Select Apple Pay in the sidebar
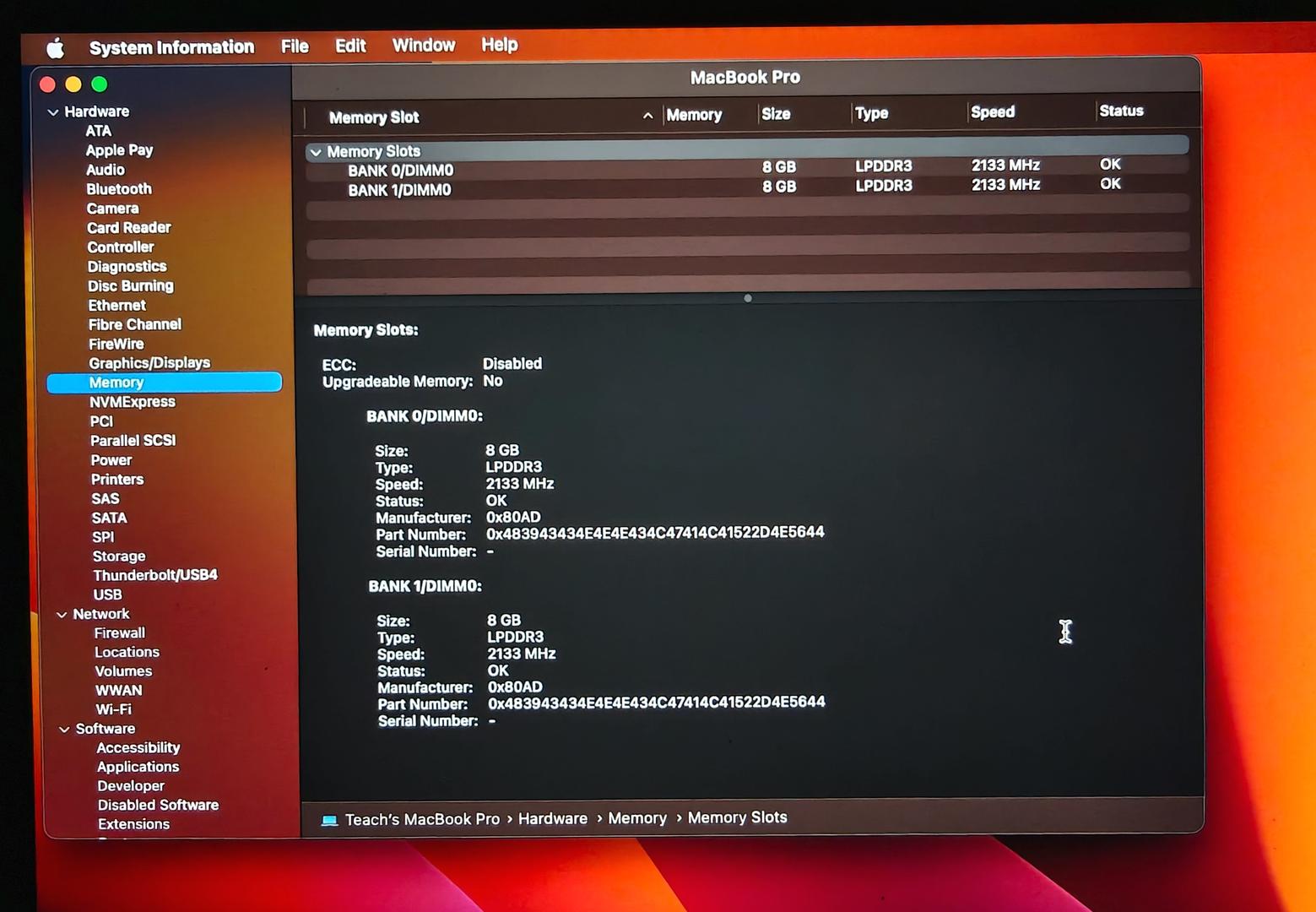Image resolution: width=1316 pixels, height=912 pixels. (x=119, y=150)
